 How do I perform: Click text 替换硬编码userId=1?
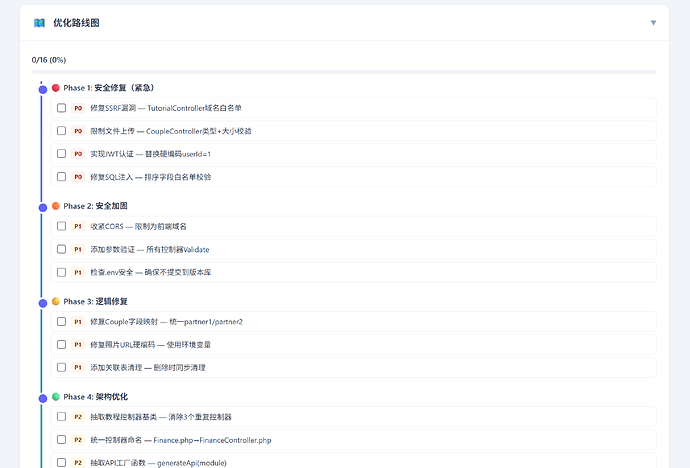[x=178, y=154]
